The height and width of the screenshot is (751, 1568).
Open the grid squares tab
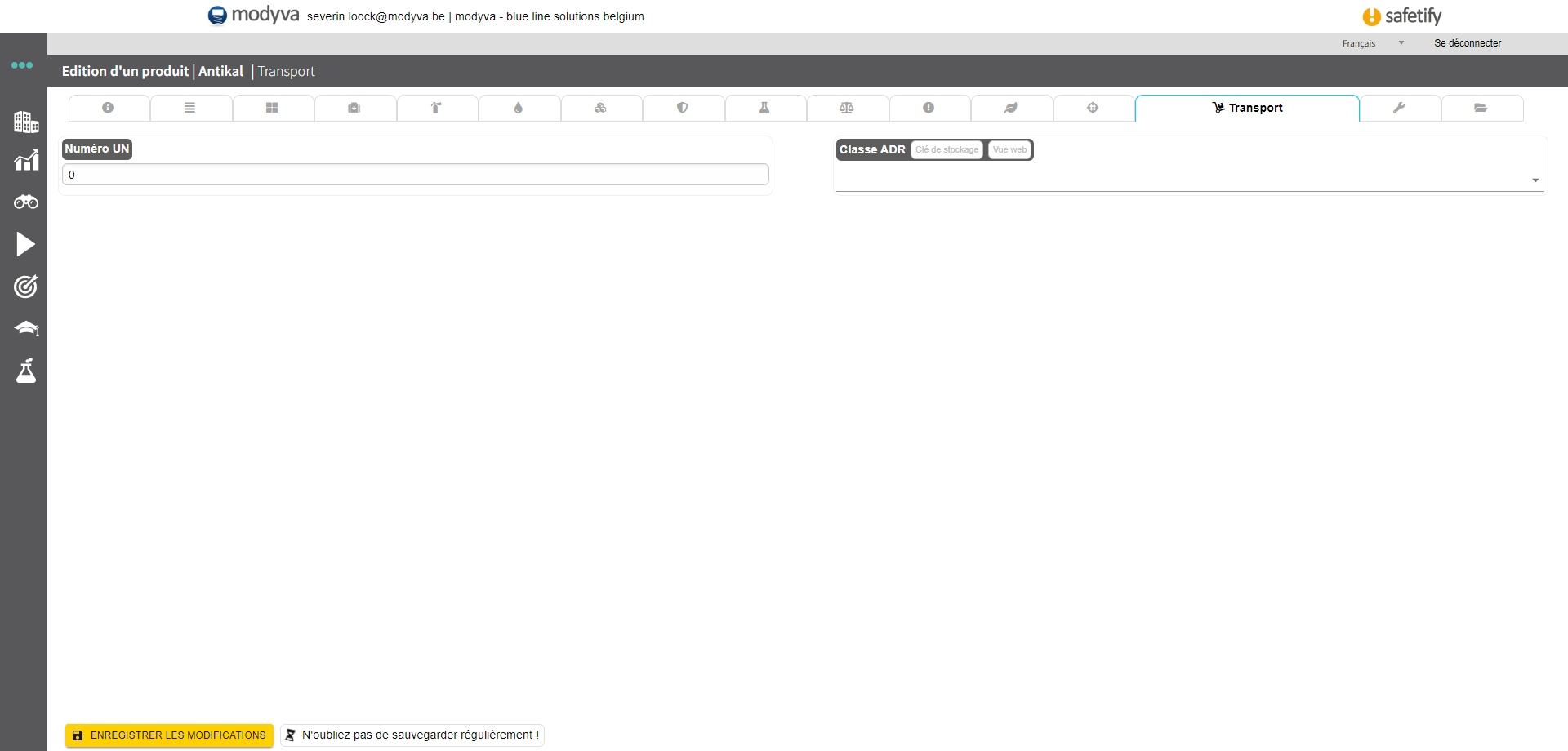coord(273,108)
